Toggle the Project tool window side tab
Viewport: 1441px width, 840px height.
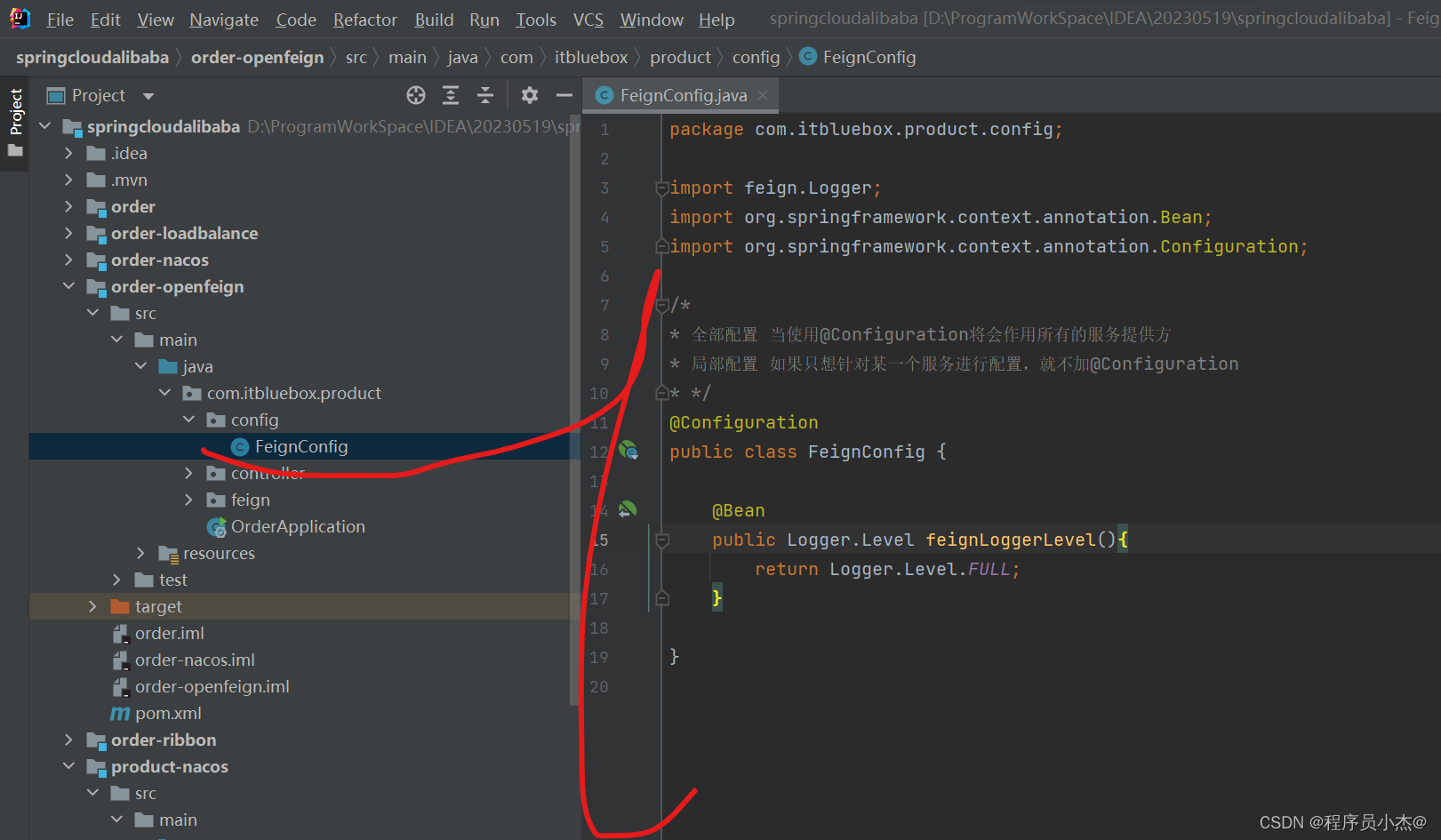click(15, 123)
